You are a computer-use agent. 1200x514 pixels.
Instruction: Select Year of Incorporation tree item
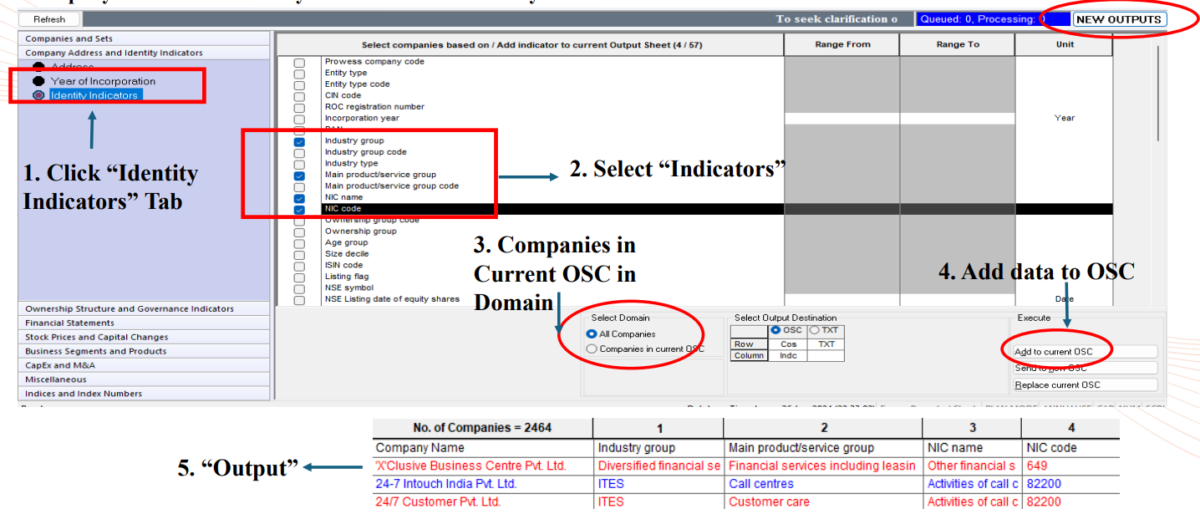coord(103,81)
